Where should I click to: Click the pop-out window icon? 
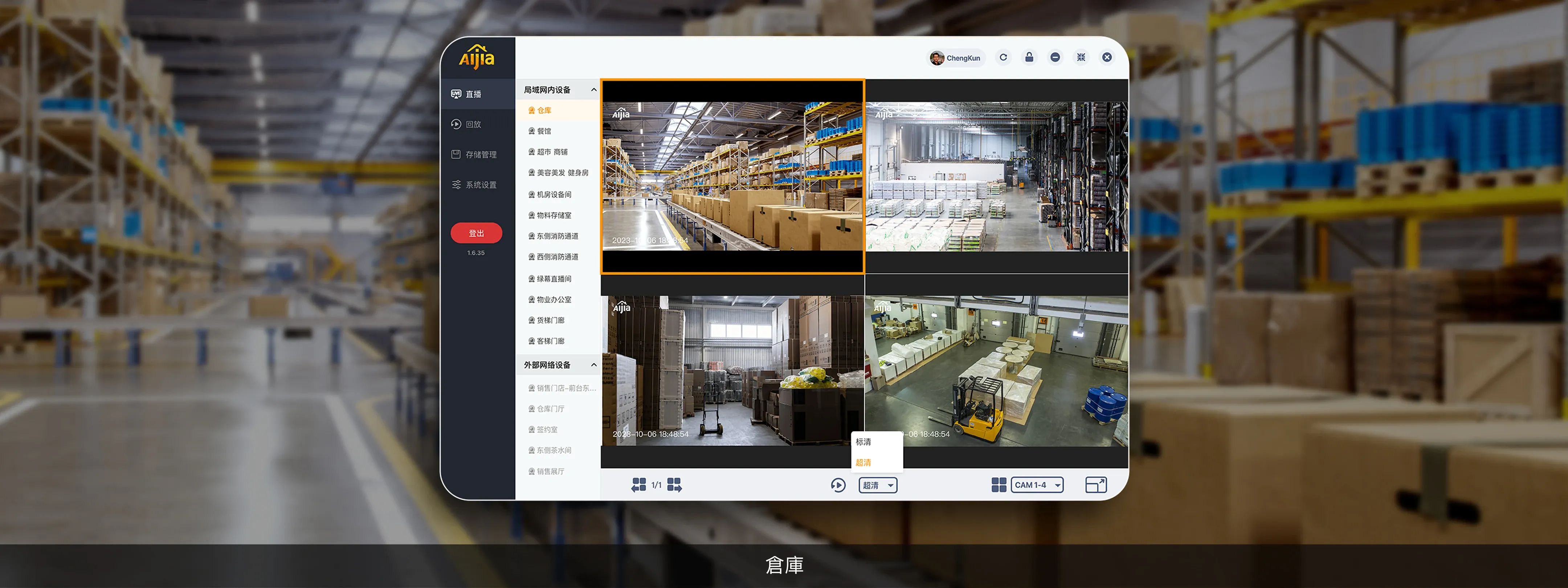[1096, 485]
